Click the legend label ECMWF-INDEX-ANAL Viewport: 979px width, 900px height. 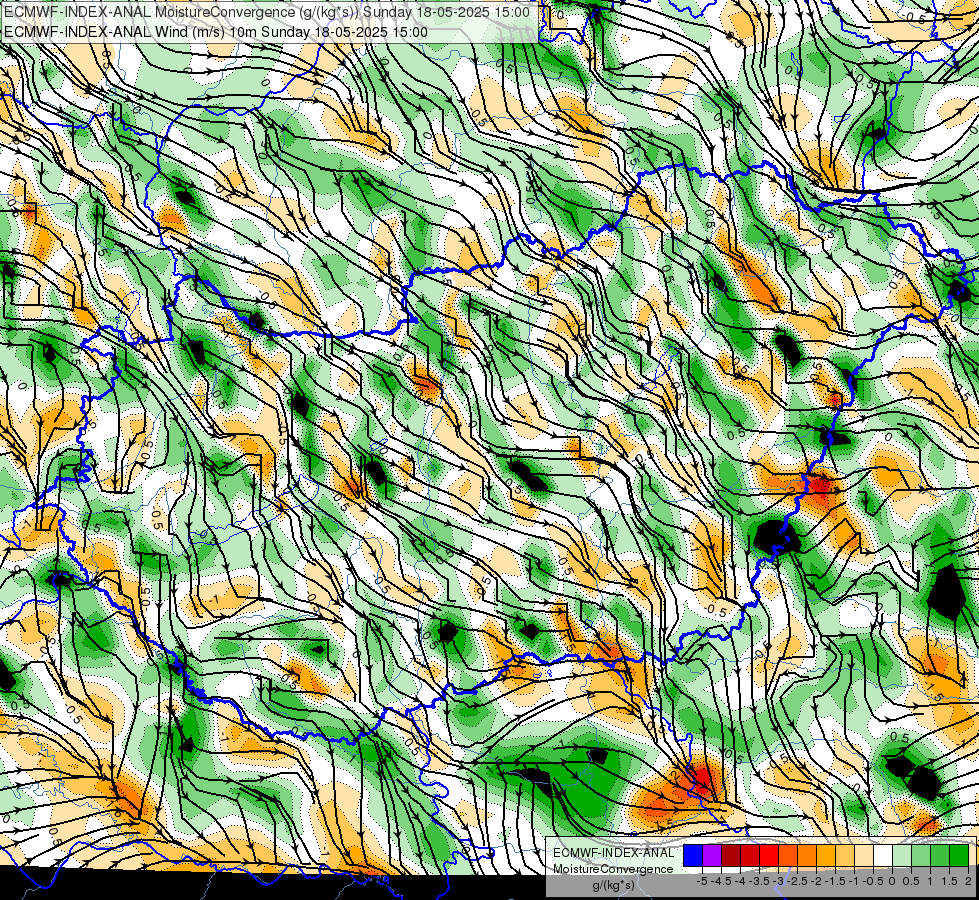(614, 853)
